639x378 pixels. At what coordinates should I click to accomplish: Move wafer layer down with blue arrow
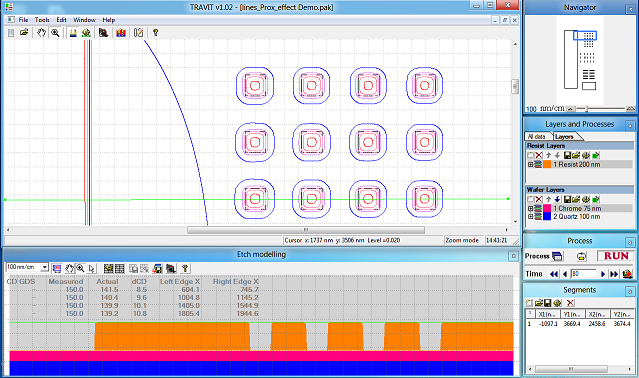pyautogui.click(x=557, y=199)
